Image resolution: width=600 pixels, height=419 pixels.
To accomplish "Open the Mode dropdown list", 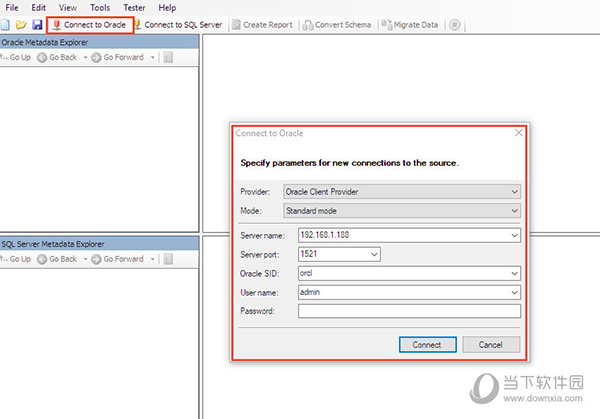I will click(514, 211).
